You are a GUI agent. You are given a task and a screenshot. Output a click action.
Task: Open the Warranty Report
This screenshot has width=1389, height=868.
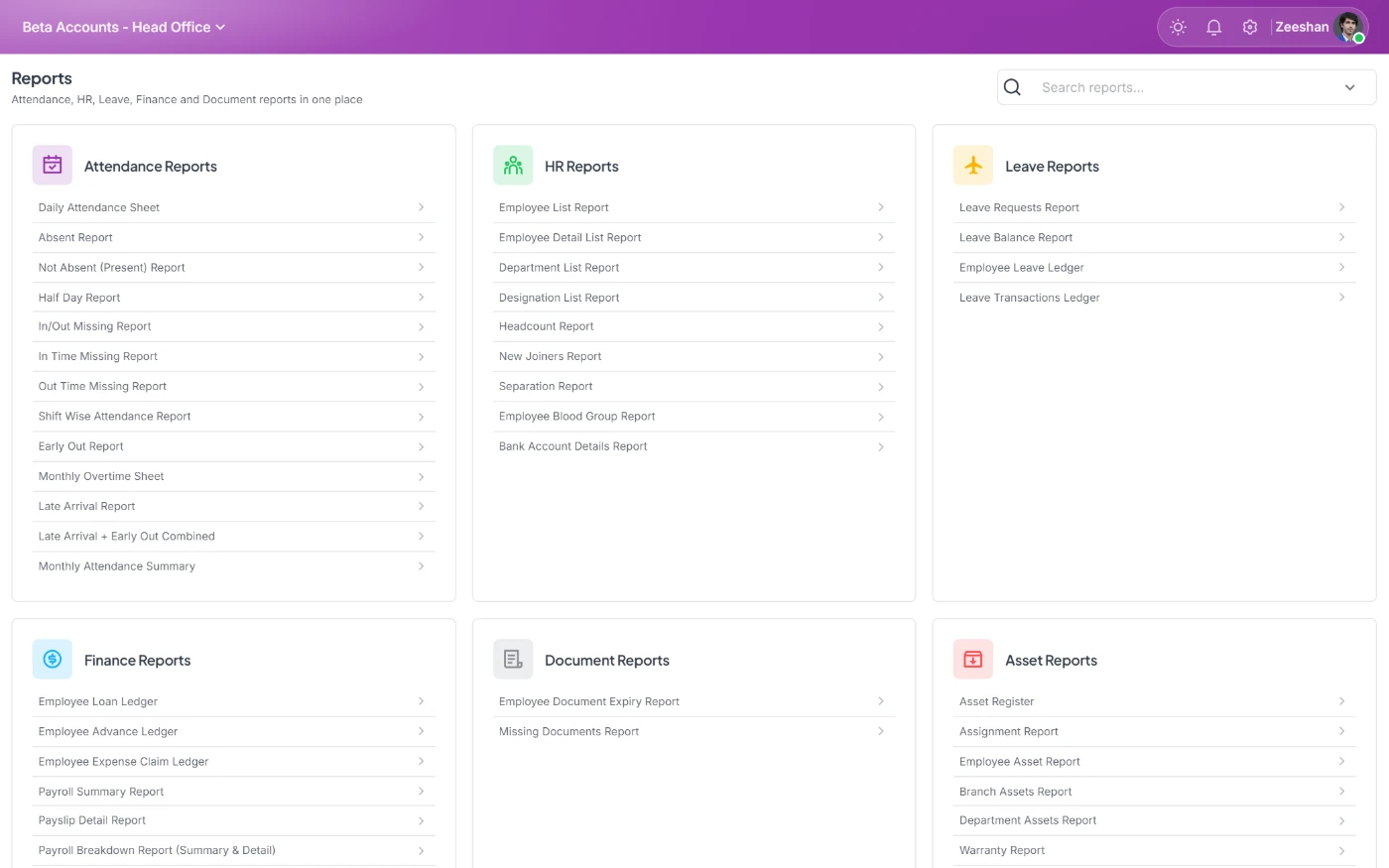coord(1154,850)
